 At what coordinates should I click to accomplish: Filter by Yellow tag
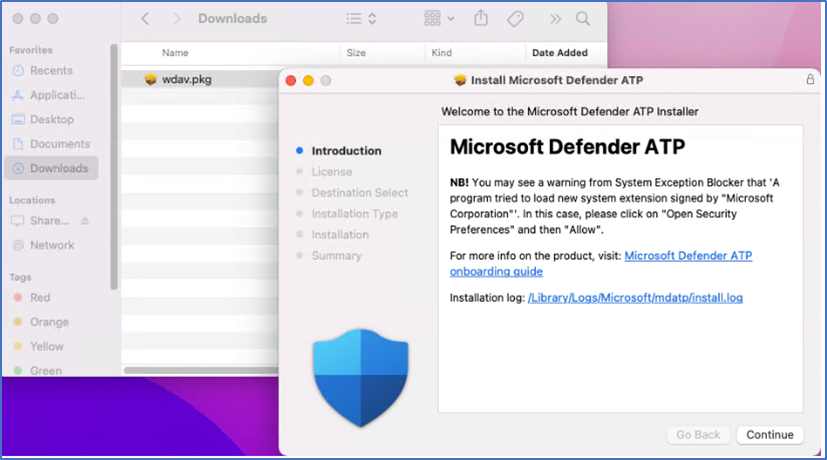46,346
